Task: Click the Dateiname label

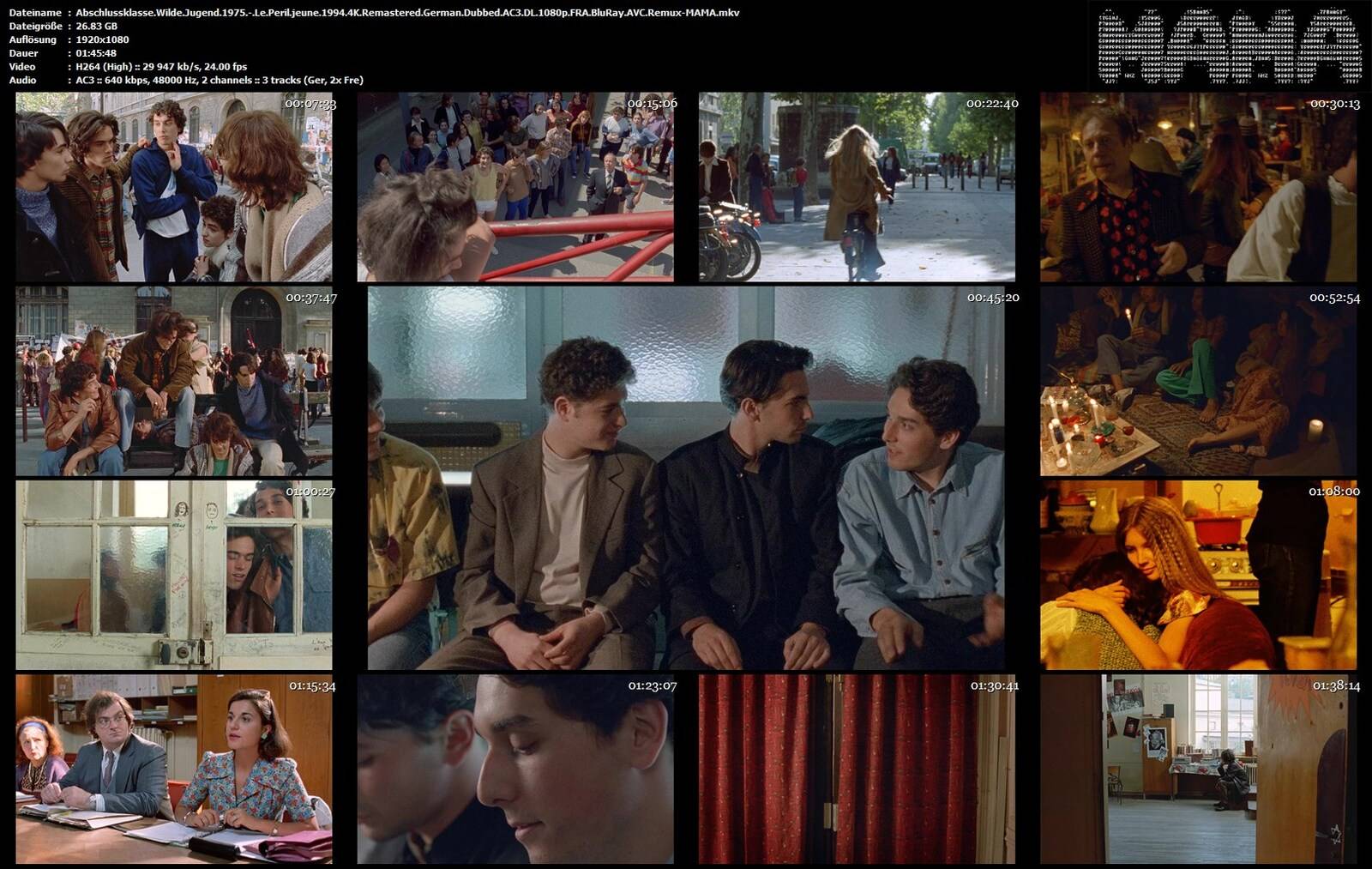Action: click(35, 13)
